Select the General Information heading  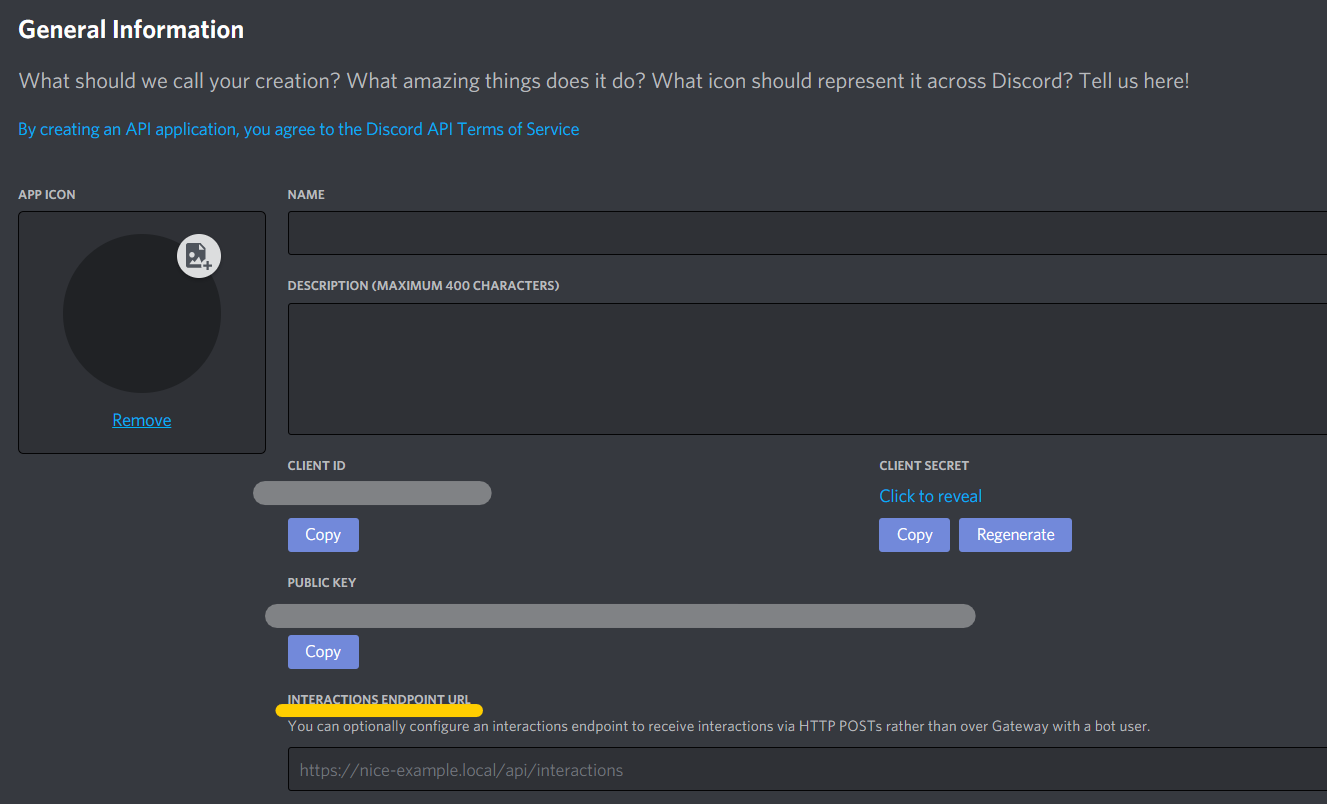131,29
